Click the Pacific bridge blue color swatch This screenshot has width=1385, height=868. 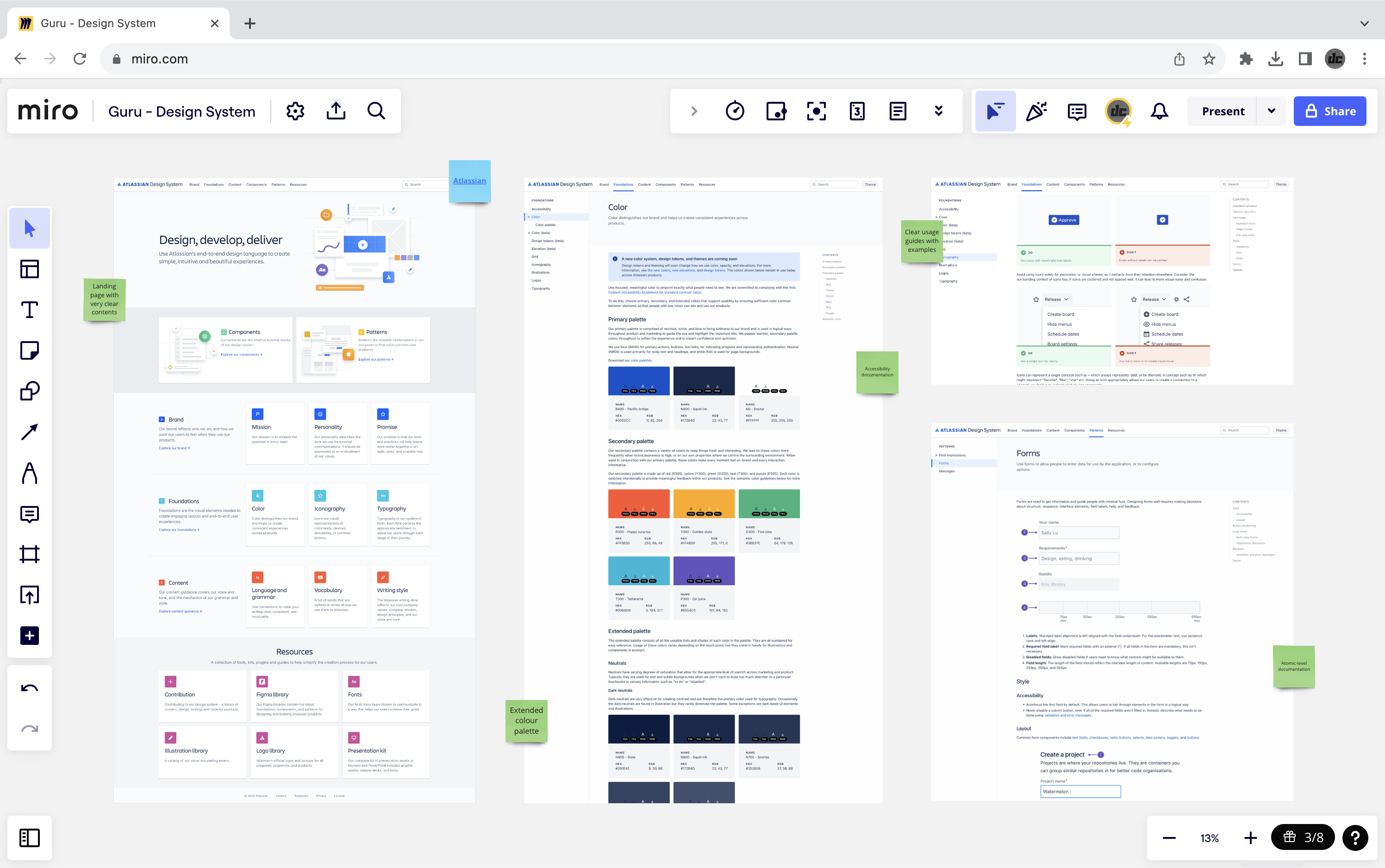point(638,381)
